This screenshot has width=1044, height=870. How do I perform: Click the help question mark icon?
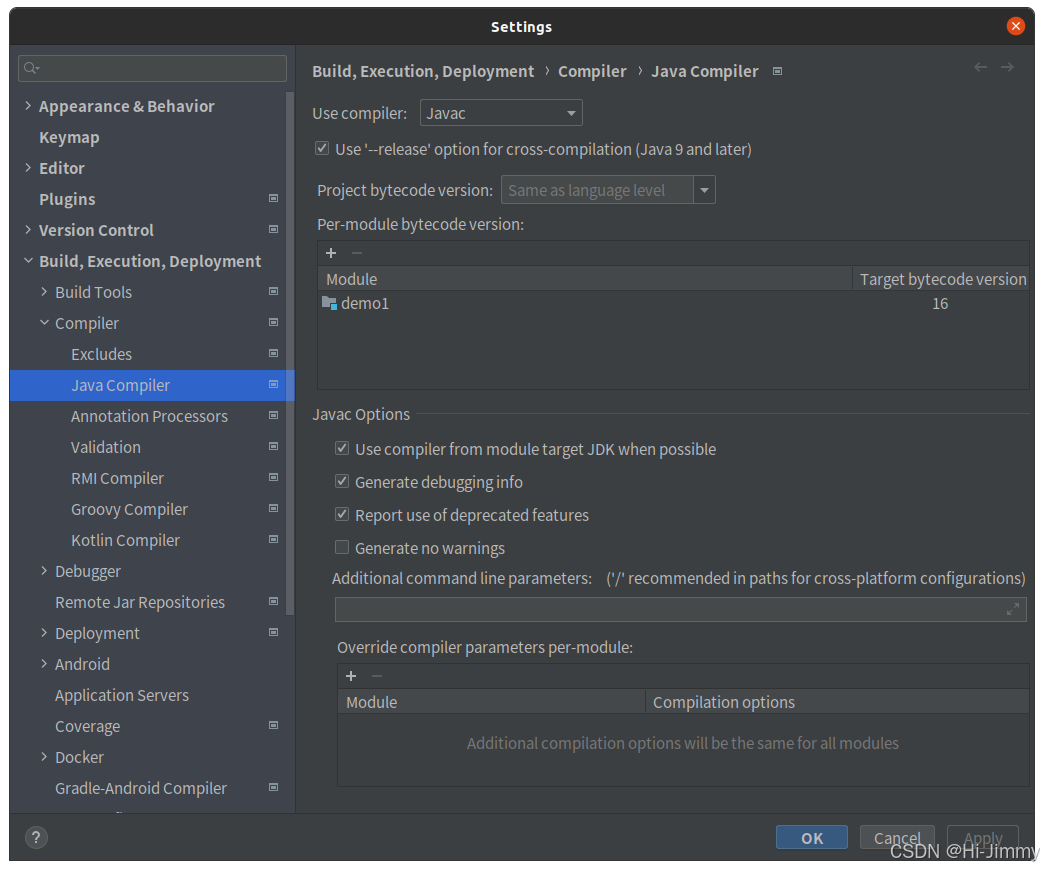[x=36, y=837]
